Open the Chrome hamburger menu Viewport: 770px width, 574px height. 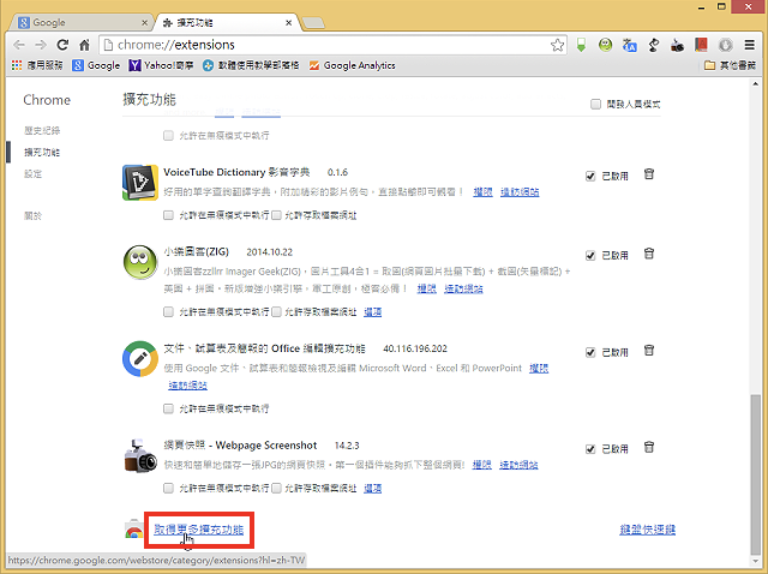click(x=749, y=45)
